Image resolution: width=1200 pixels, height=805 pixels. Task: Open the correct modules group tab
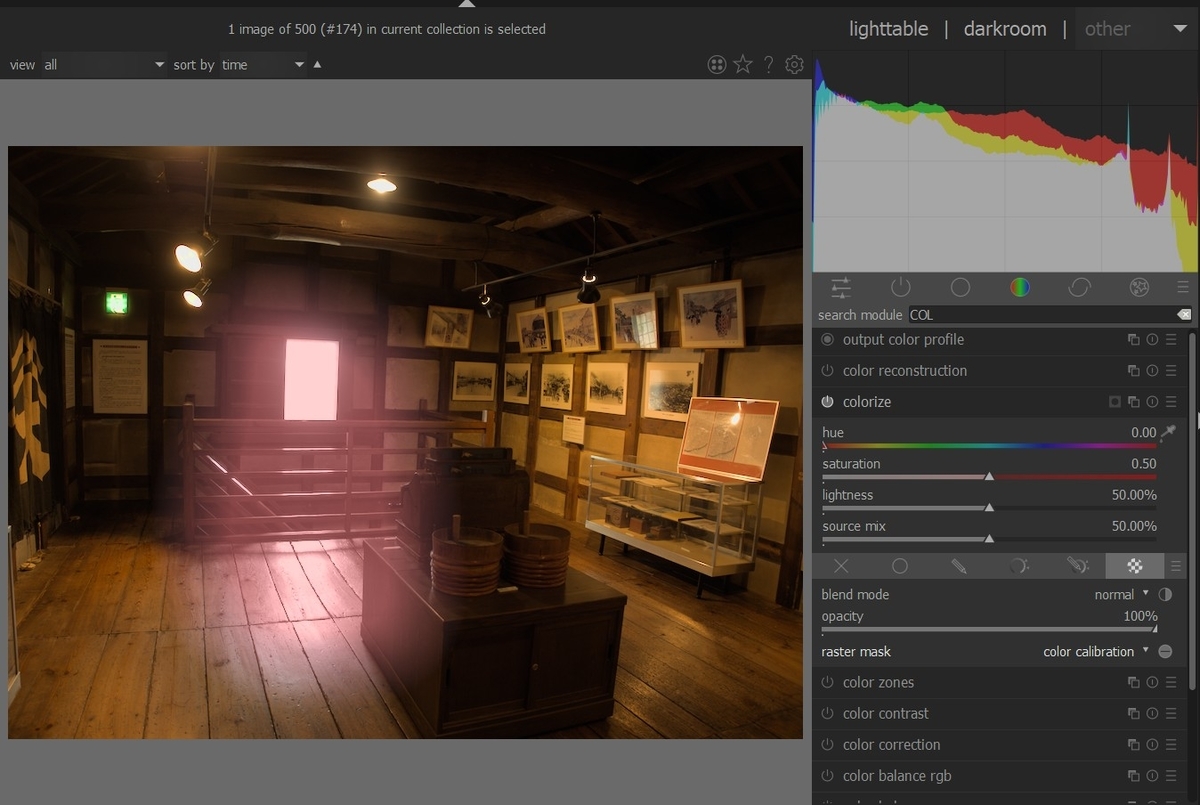pyautogui.click(x=1079, y=288)
